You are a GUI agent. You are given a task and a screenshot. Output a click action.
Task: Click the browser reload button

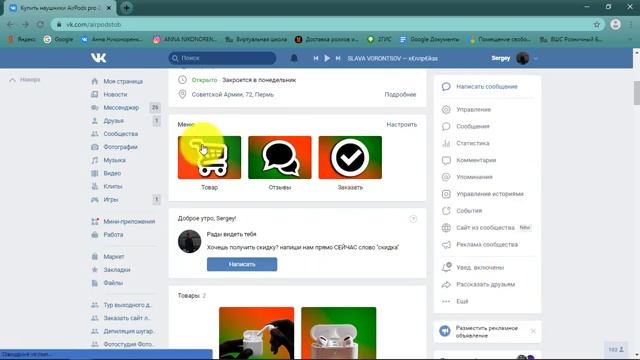40,24
